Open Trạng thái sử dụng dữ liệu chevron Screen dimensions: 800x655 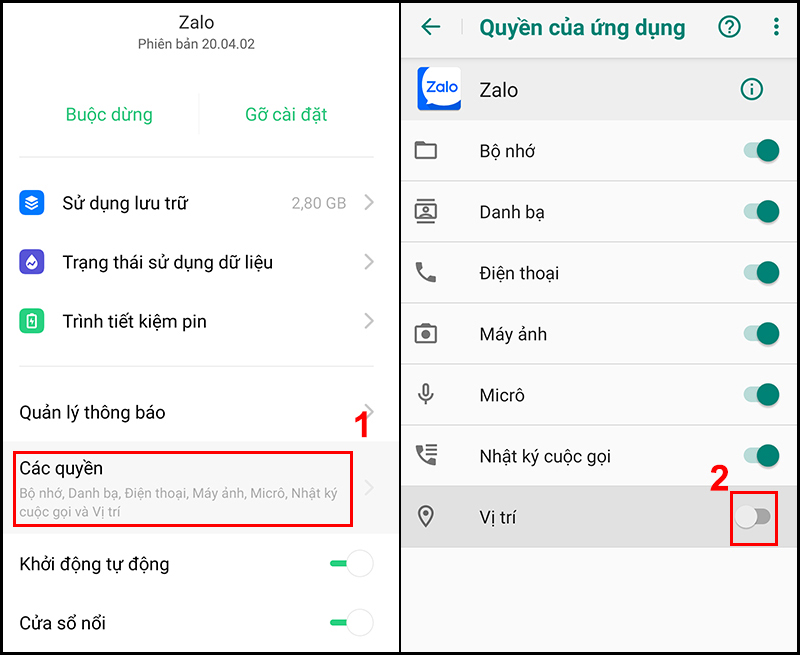369,262
